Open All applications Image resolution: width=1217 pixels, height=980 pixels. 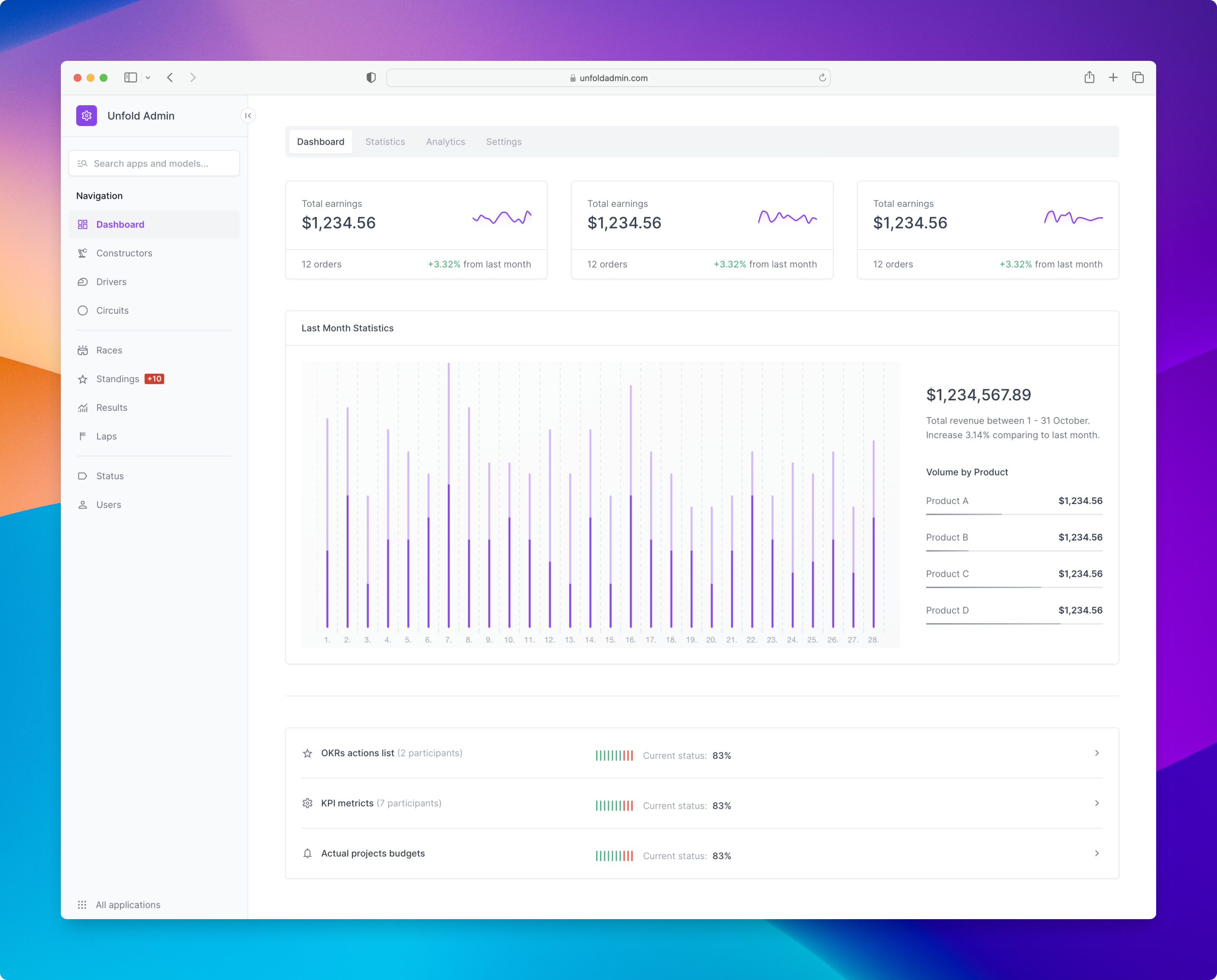point(127,904)
